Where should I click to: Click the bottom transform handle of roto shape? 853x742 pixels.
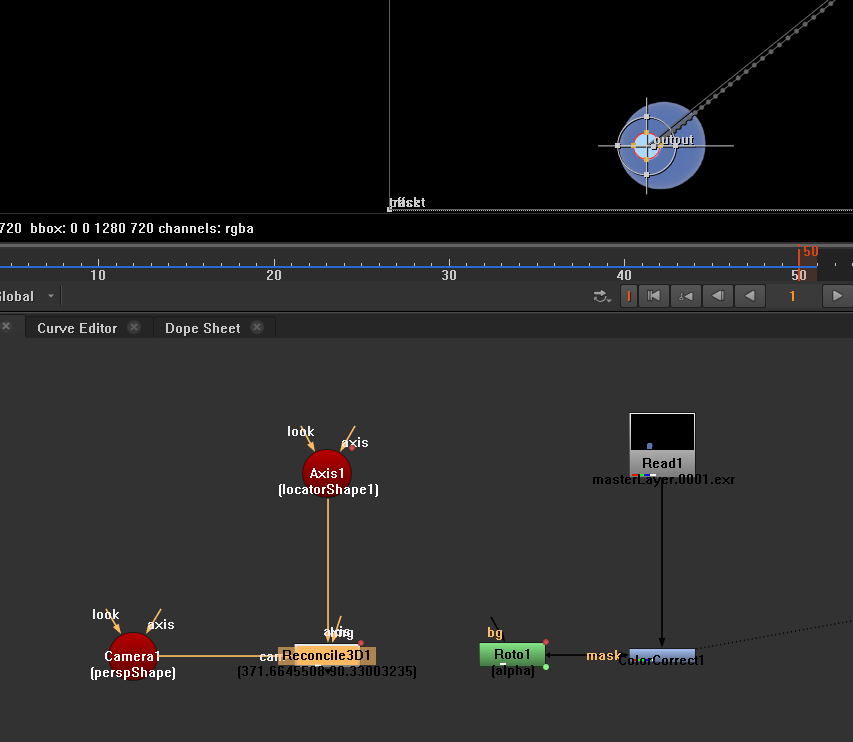(x=646, y=175)
